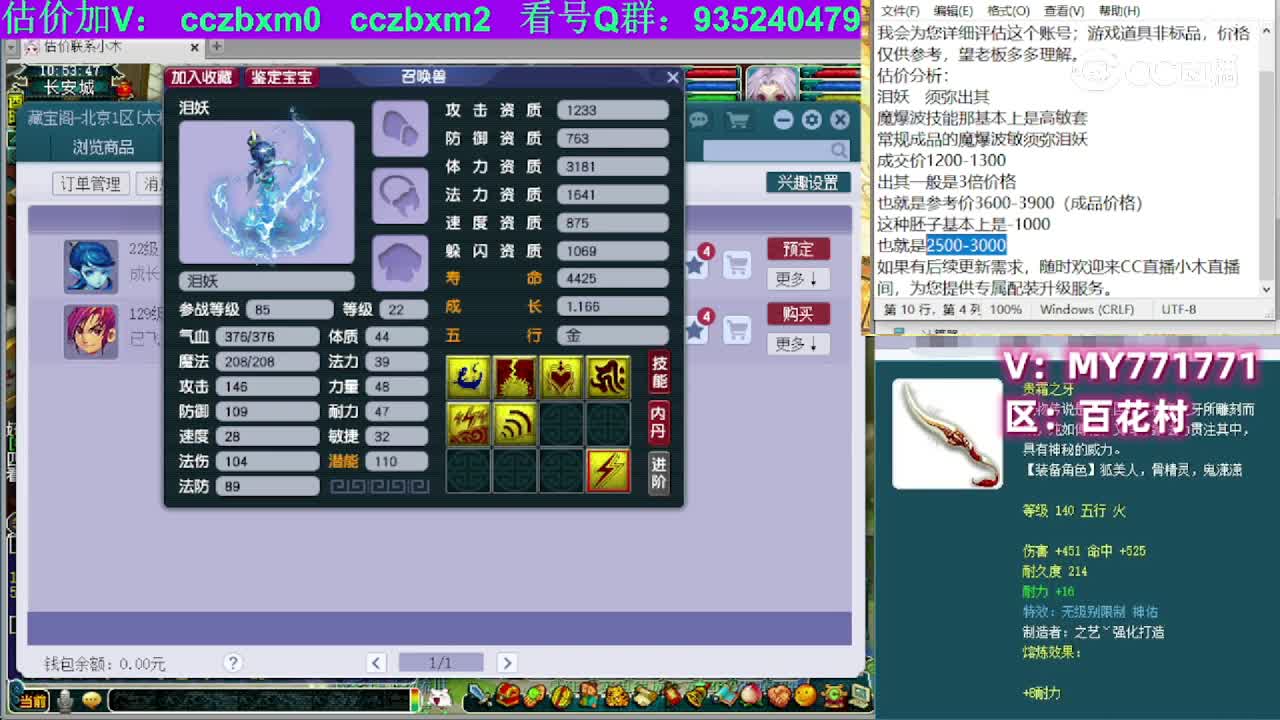1280x720 pixels.
Task: Click the winged heart skill icon
Action: click(x=561, y=377)
